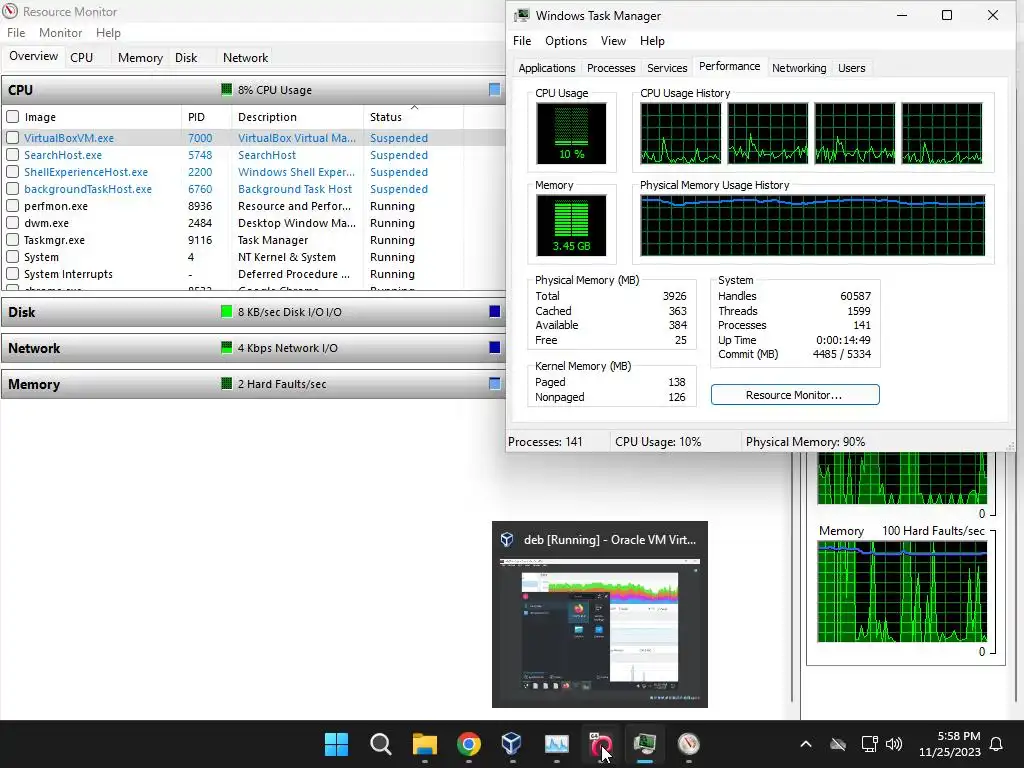Open taskbar Search
Viewport: 1024px width, 768px height.
[x=380, y=744]
